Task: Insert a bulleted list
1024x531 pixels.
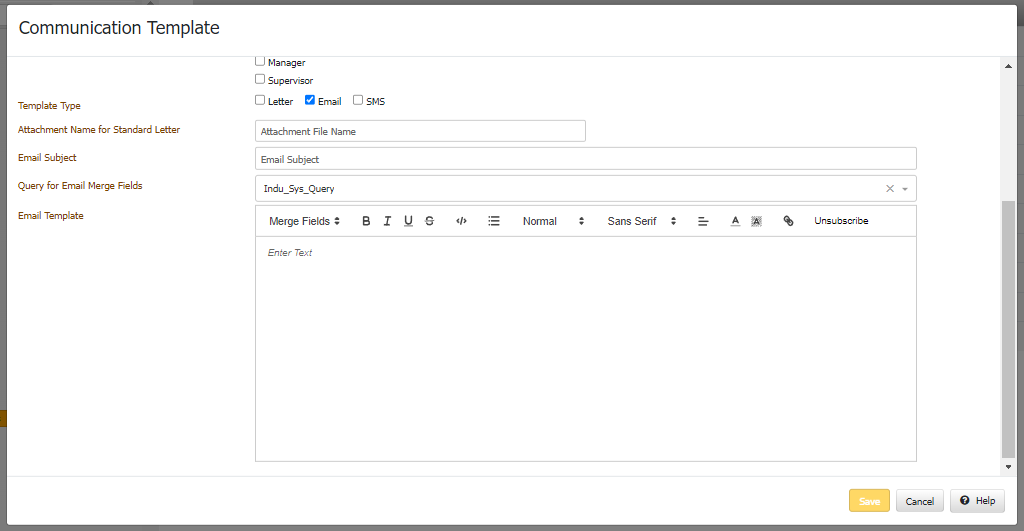Action: coord(494,221)
